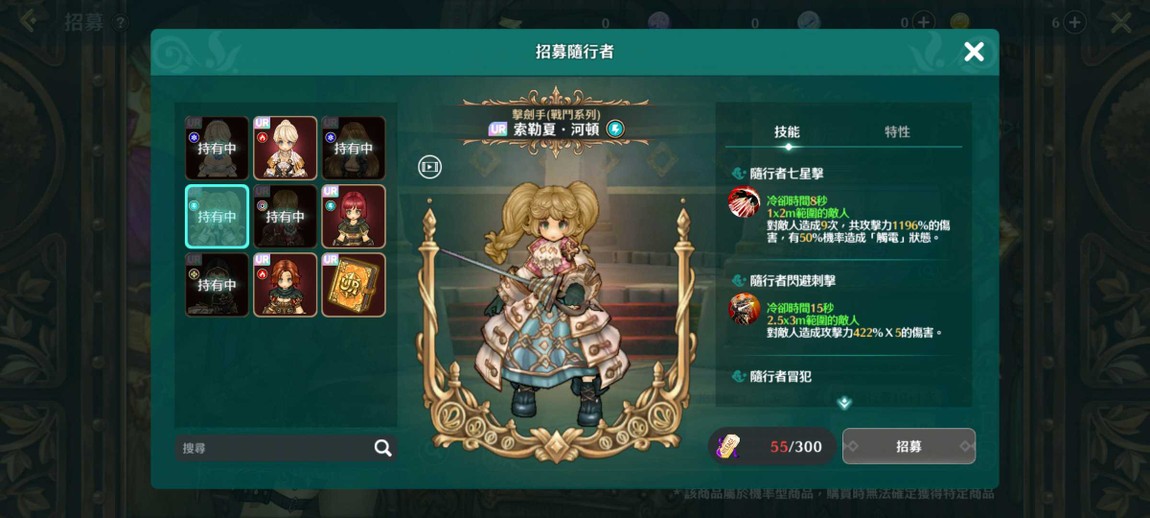Open the 隨行者閃避刺擊 skill icon
This screenshot has height=518, width=1150.
coord(744,309)
